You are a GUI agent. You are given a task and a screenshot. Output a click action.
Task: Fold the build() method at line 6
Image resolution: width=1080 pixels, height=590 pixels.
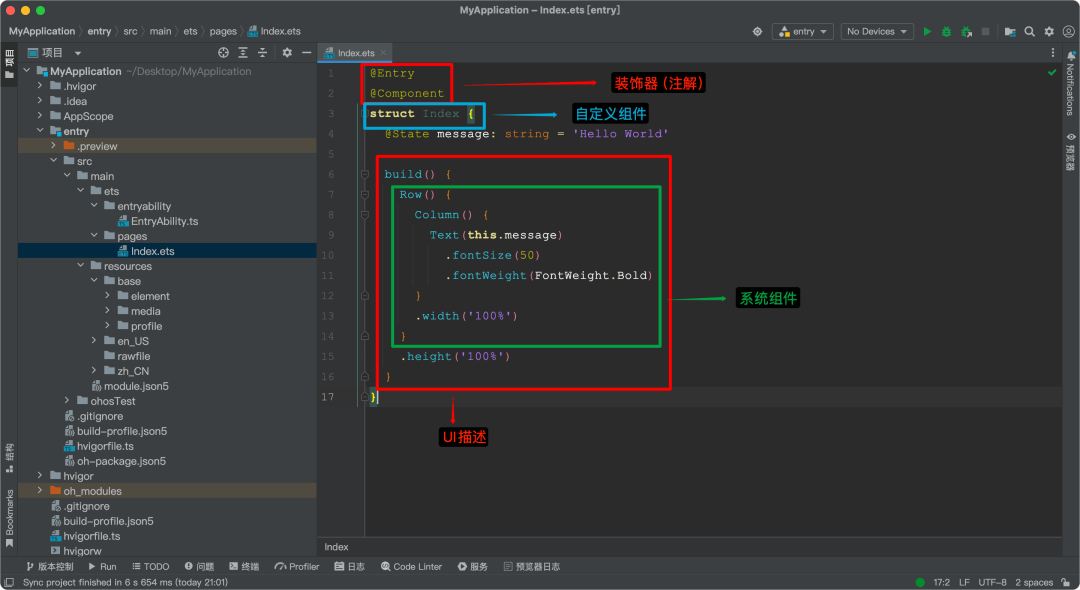point(365,174)
